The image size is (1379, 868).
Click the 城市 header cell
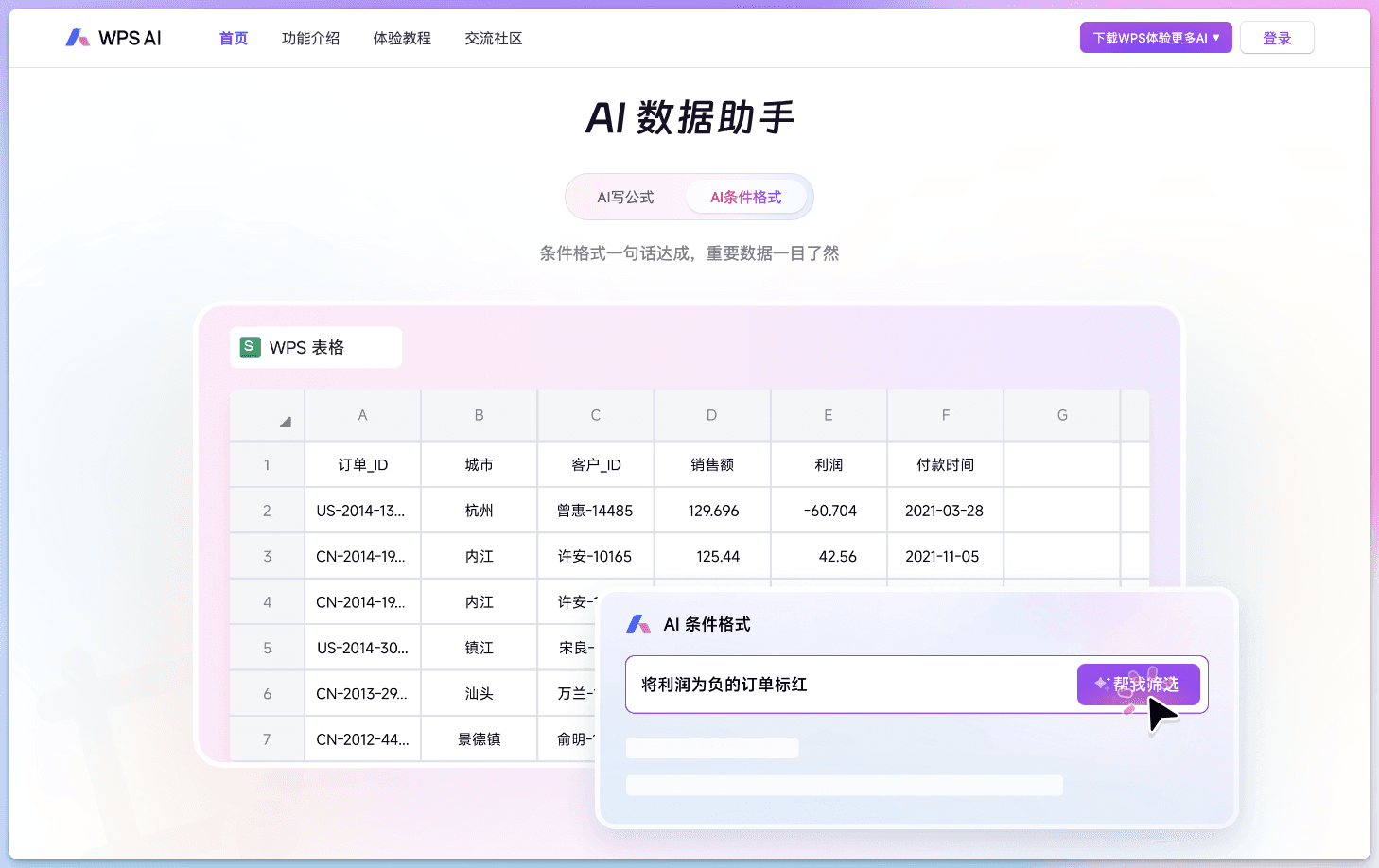click(480, 464)
